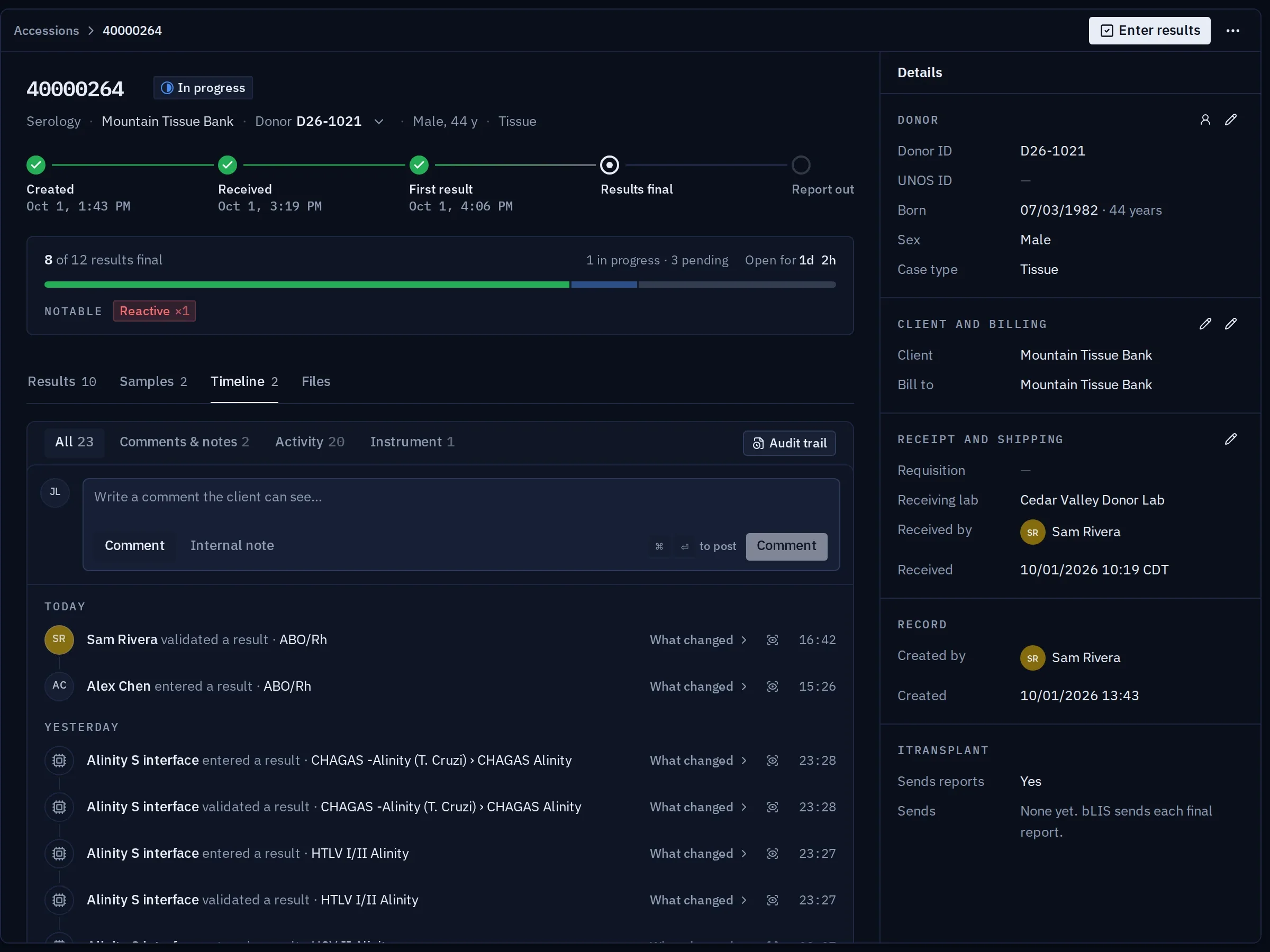Click focus icon on 23:28 CHAGAS validated row

772,807
